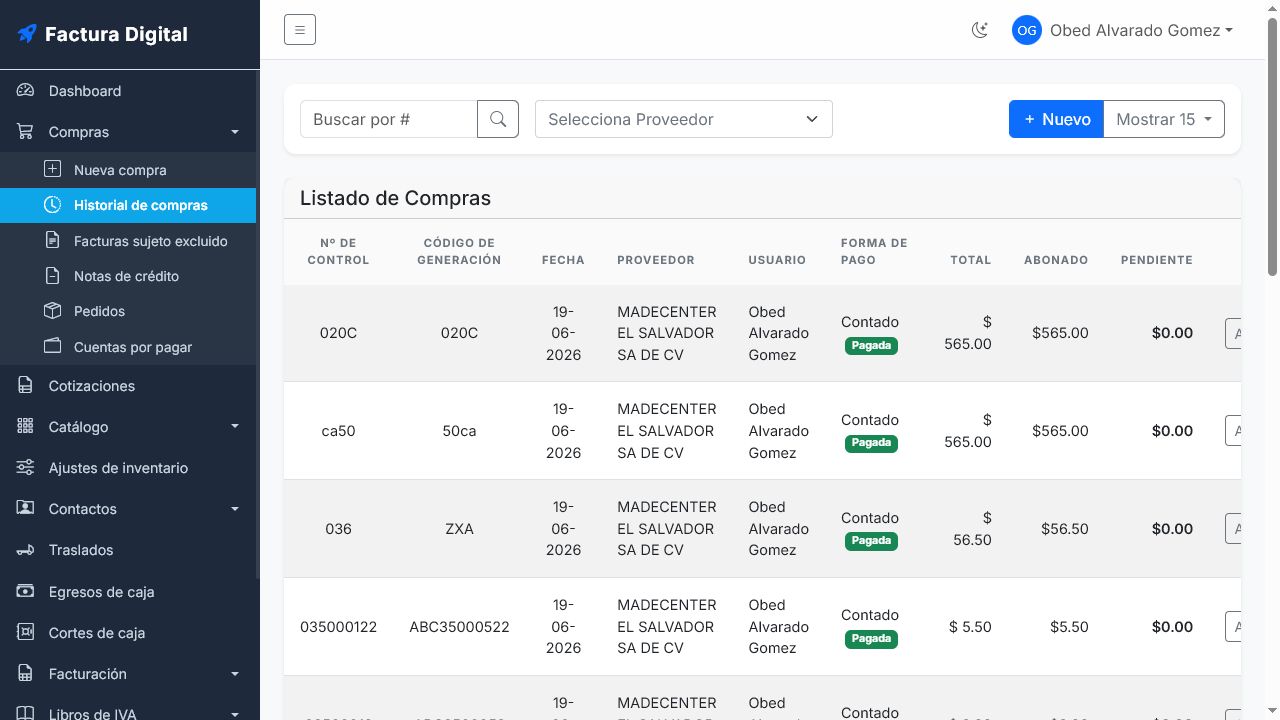Open Cortes de caja link
1280x720 pixels.
click(128, 633)
